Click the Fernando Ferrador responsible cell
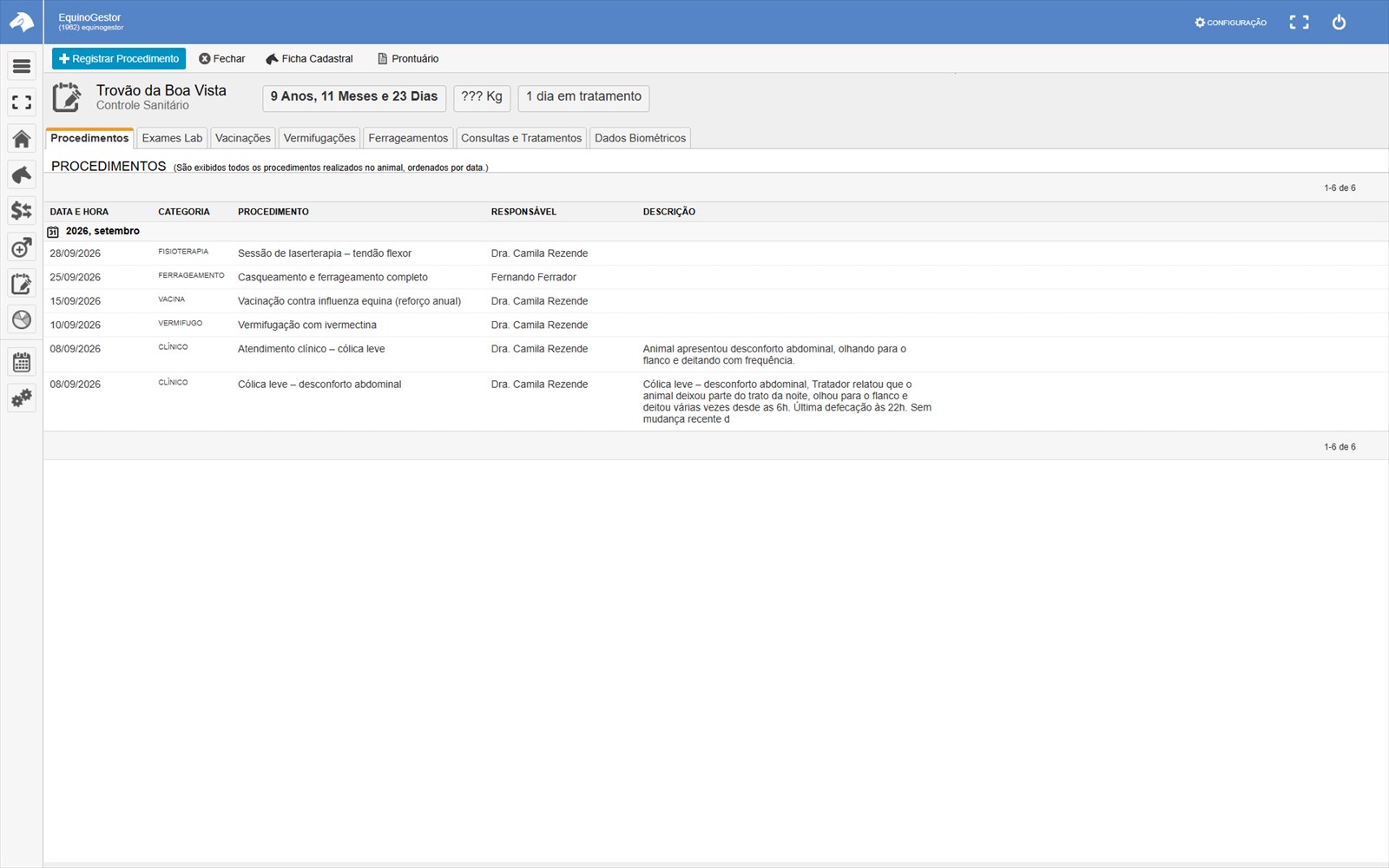 [534, 278]
